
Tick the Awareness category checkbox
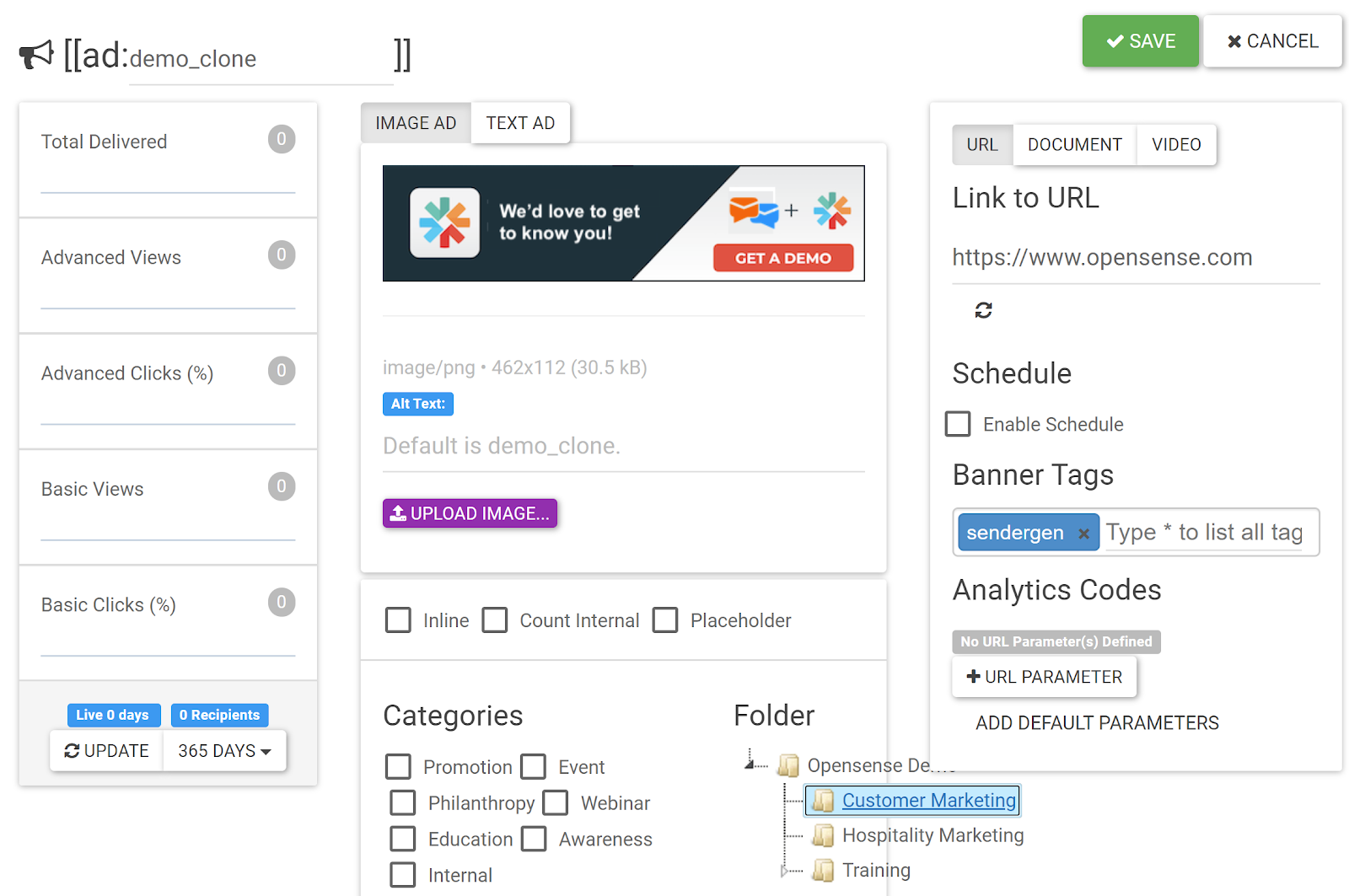[x=535, y=839]
